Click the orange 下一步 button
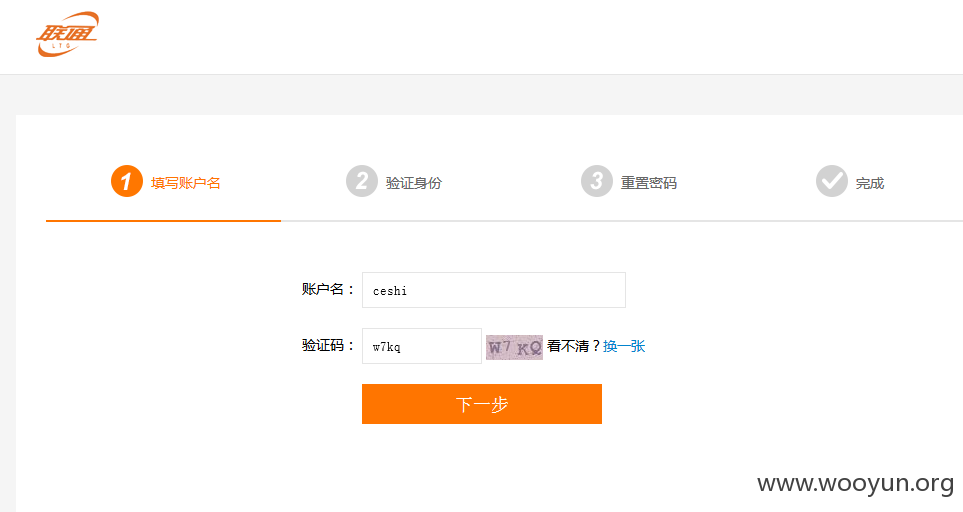 pyautogui.click(x=482, y=404)
